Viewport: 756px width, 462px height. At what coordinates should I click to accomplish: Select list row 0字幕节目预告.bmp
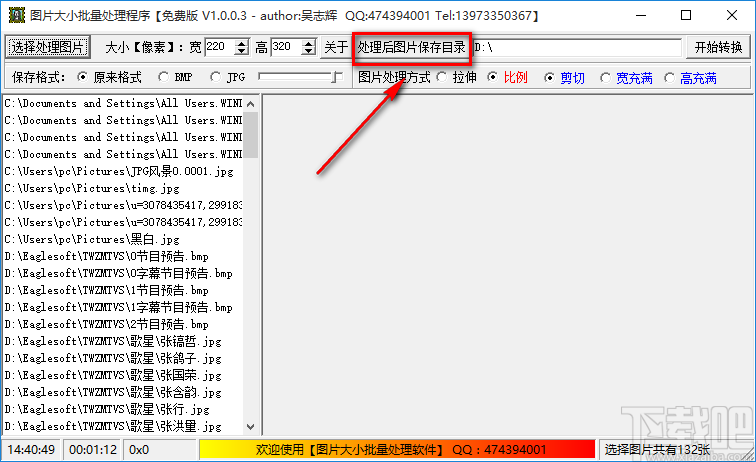point(123,273)
